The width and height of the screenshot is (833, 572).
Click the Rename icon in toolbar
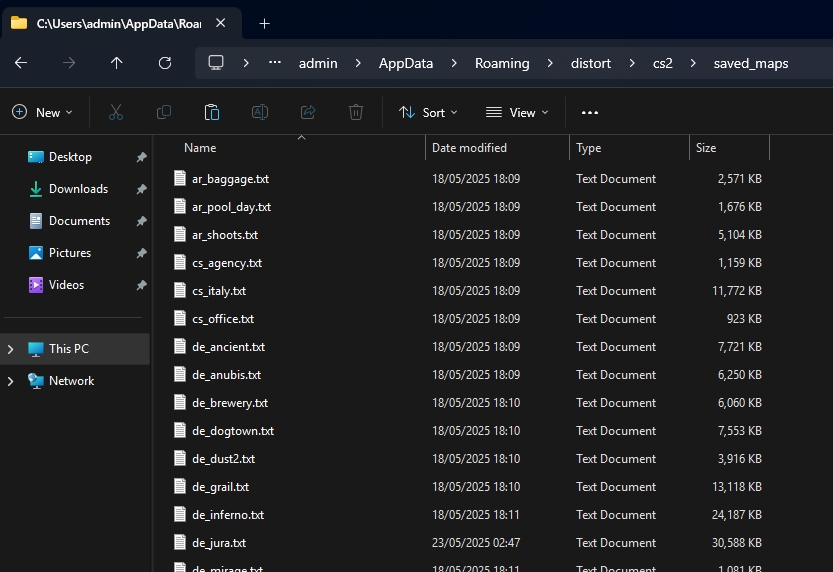260,112
